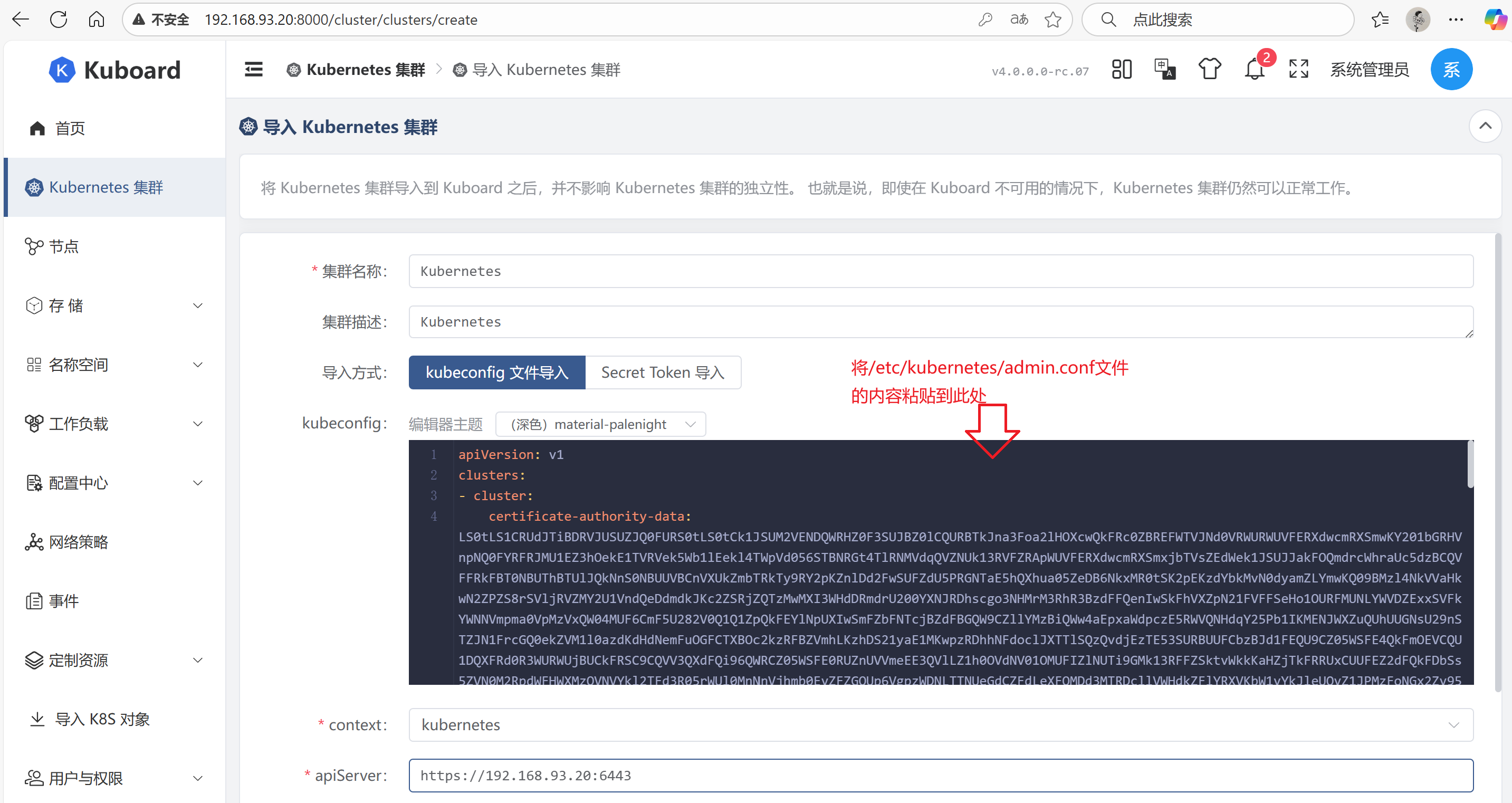
Task: Select Kubernetes 集群 sidebar item
Action: [x=115, y=187]
